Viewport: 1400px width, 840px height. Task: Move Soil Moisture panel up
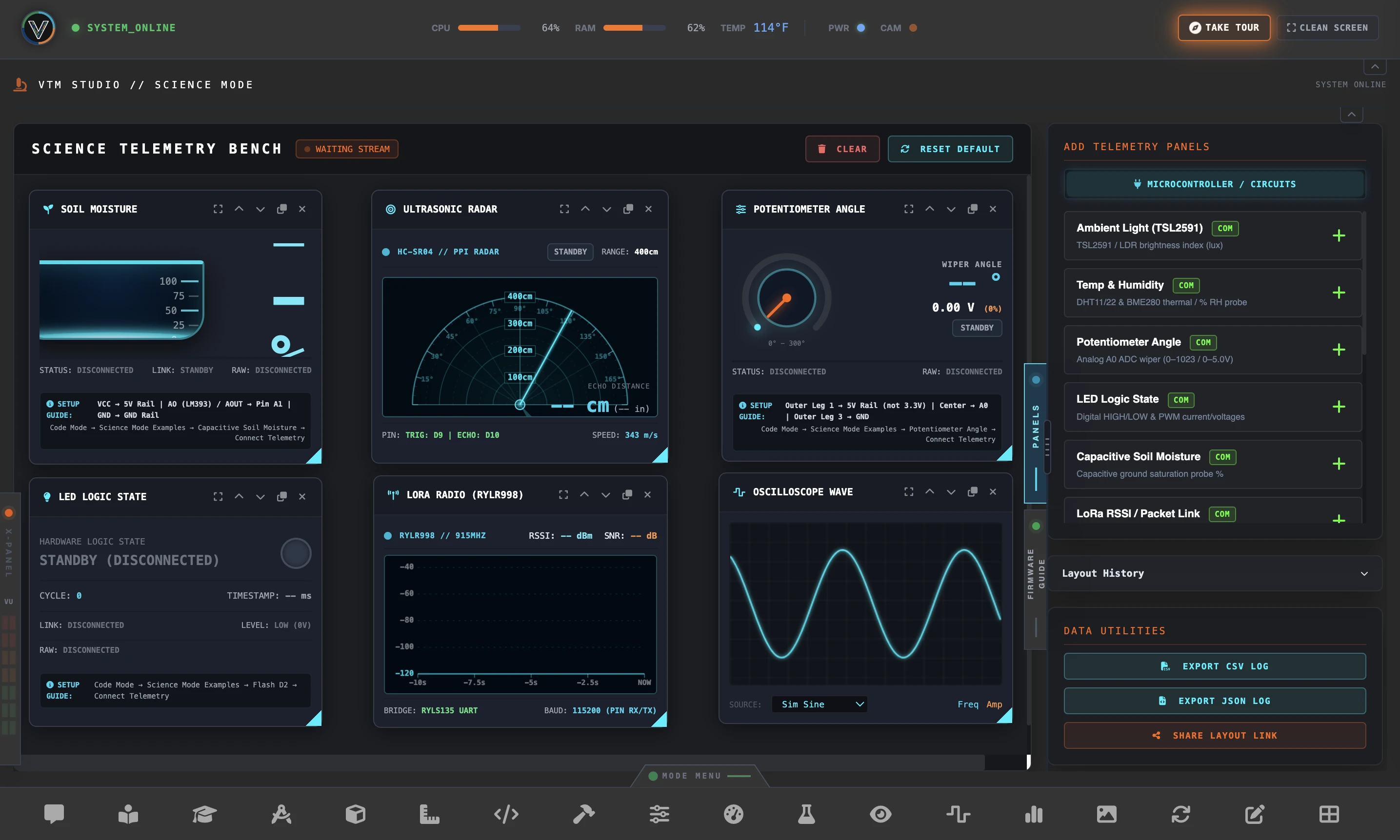[x=239, y=209]
